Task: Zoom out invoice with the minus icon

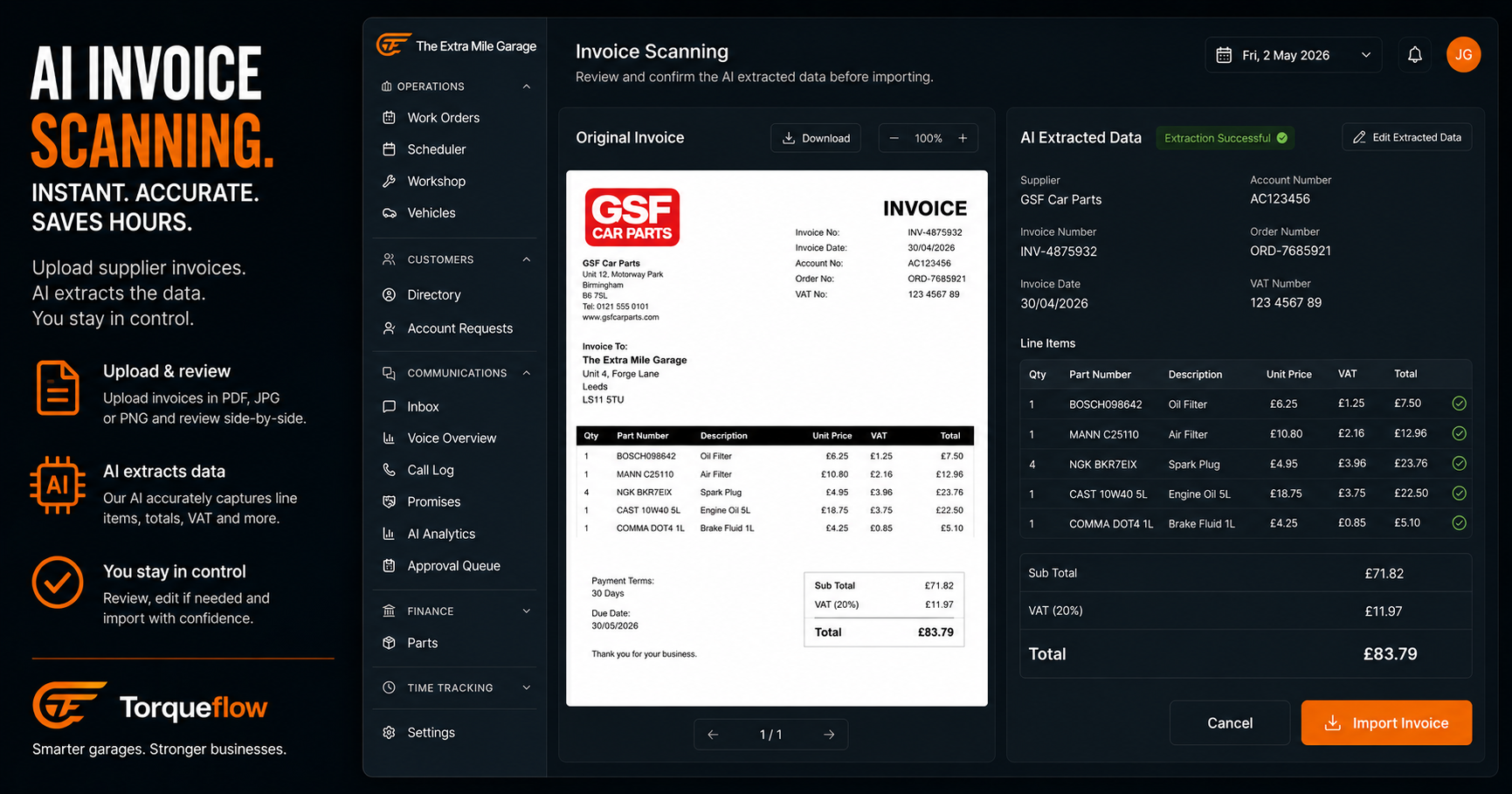Action: coord(894,138)
